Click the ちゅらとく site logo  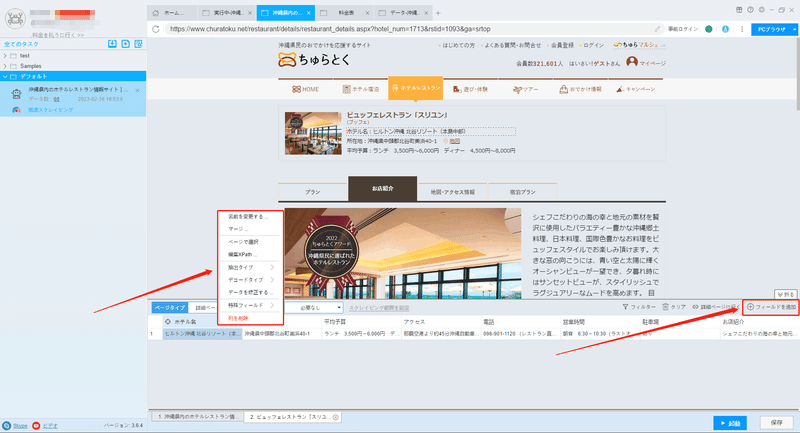coord(314,60)
